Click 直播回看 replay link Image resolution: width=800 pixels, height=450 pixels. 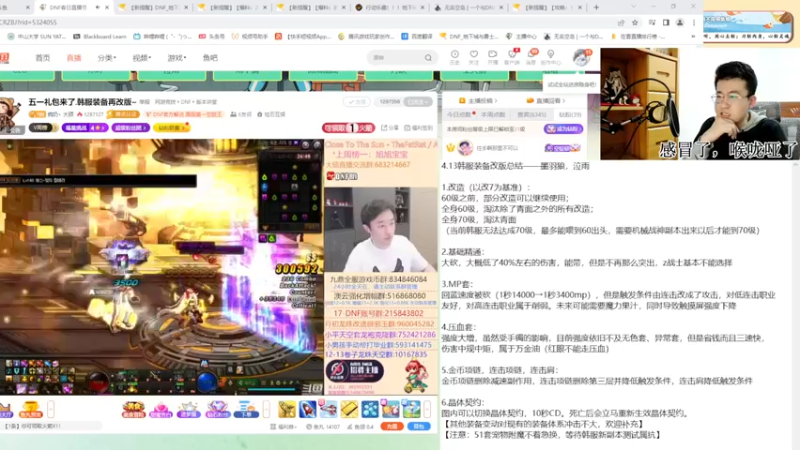coord(547,101)
